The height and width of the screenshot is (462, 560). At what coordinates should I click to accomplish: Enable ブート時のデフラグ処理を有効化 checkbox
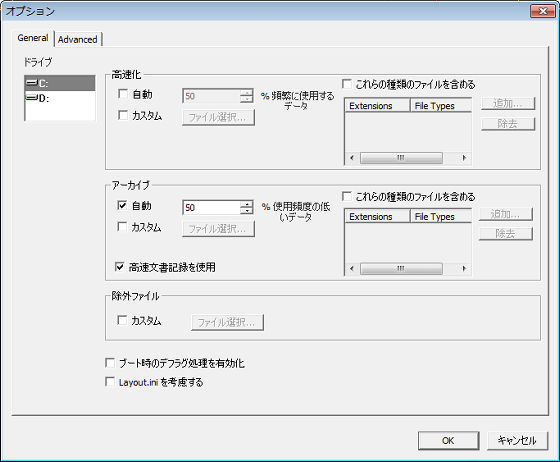click(x=110, y=363)
